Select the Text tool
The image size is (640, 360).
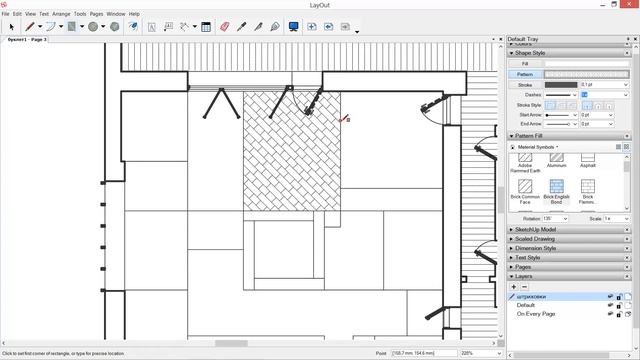coord(151,27)
